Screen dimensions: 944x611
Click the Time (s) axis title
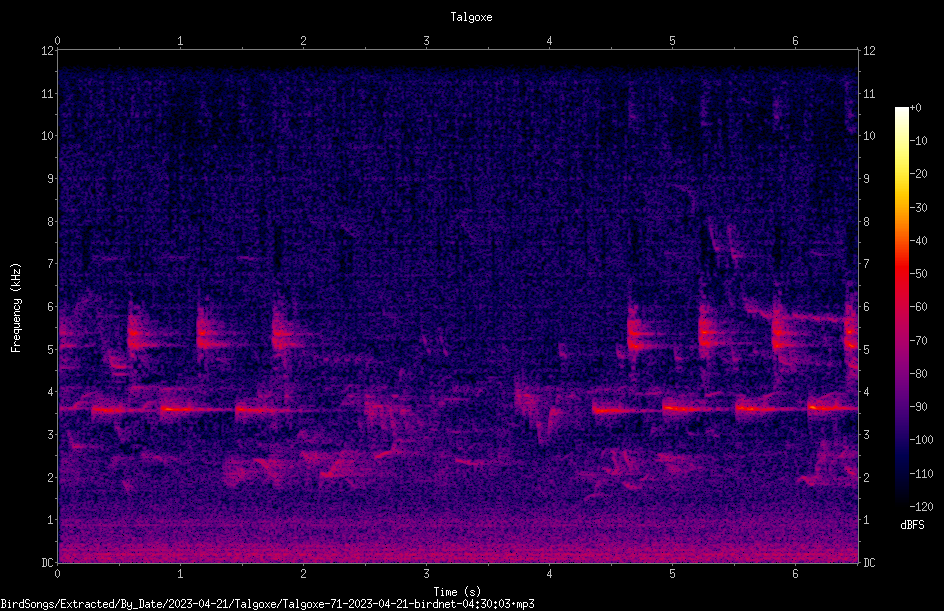(x=457, y=592)
